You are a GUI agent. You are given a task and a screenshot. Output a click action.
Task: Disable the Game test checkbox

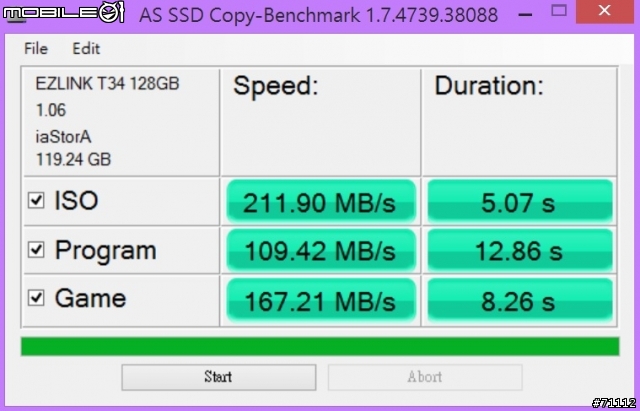[x=36, y=298]
